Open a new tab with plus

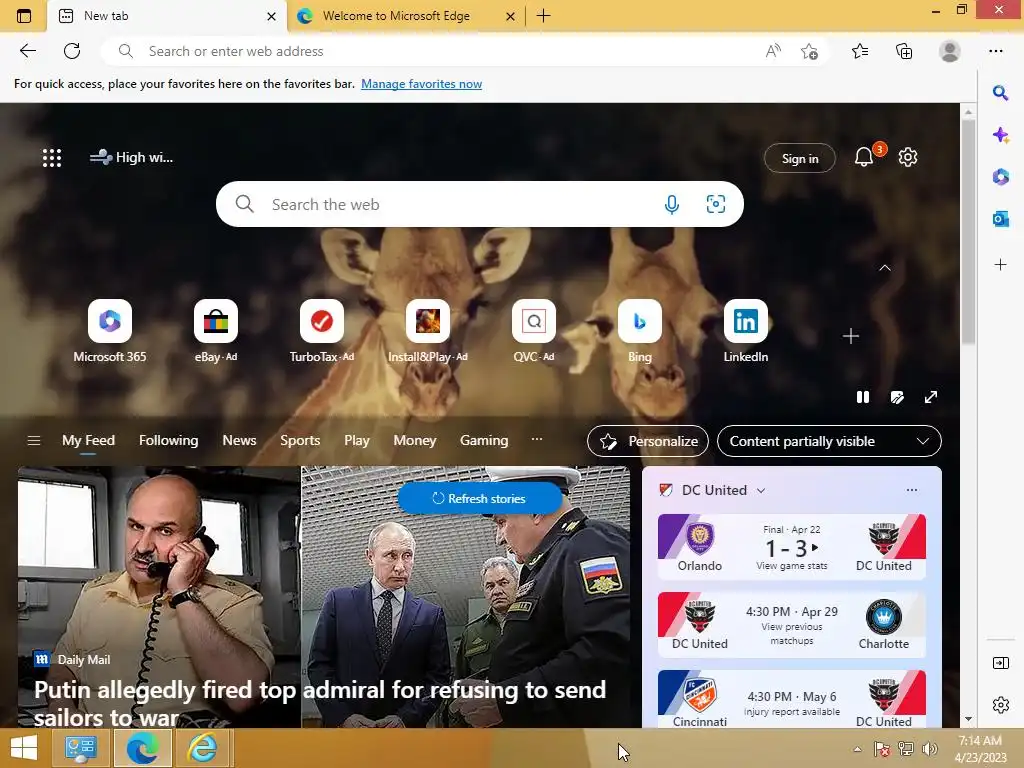pyautogui.click(x=543, y=16)
